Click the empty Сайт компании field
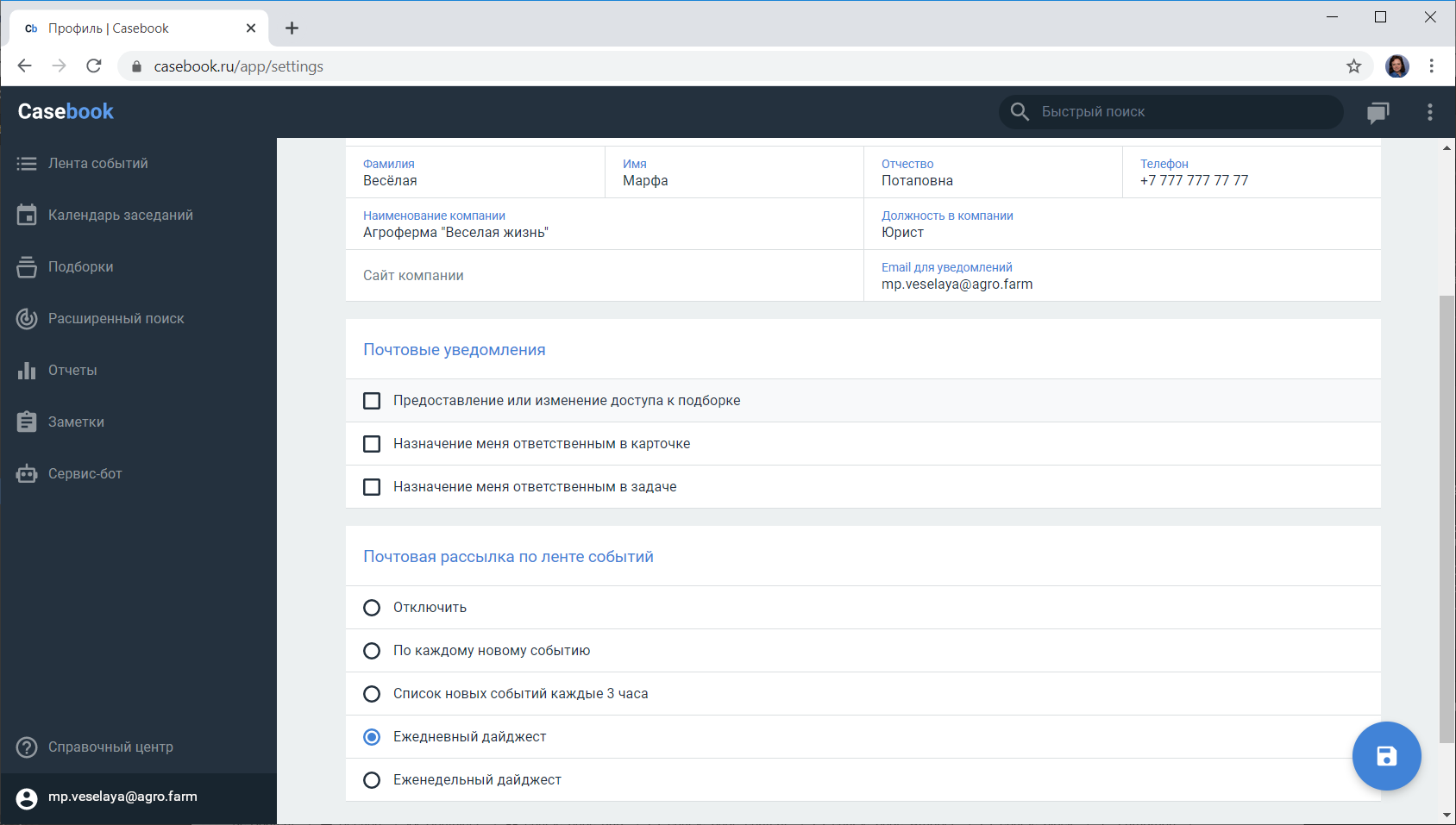The width and height of the screenshot is (1456, 825). pyautogui.click(x=605, y=276)
